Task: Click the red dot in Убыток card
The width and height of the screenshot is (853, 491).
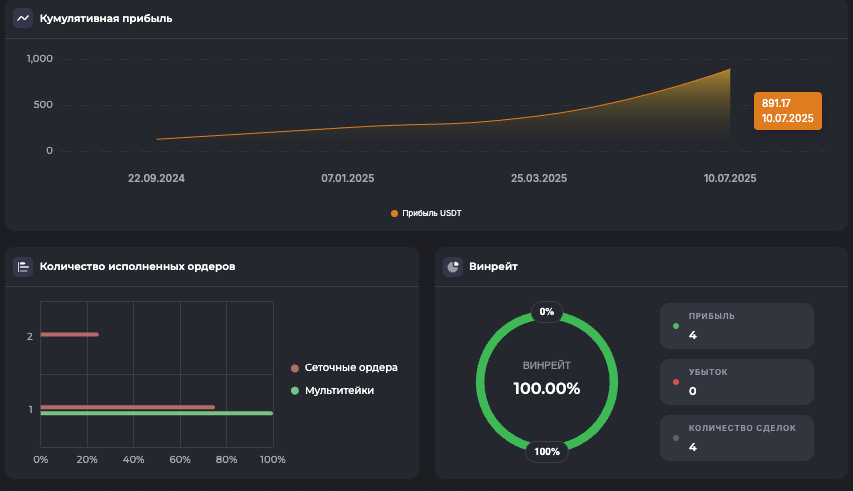Action: coord(676,382)
